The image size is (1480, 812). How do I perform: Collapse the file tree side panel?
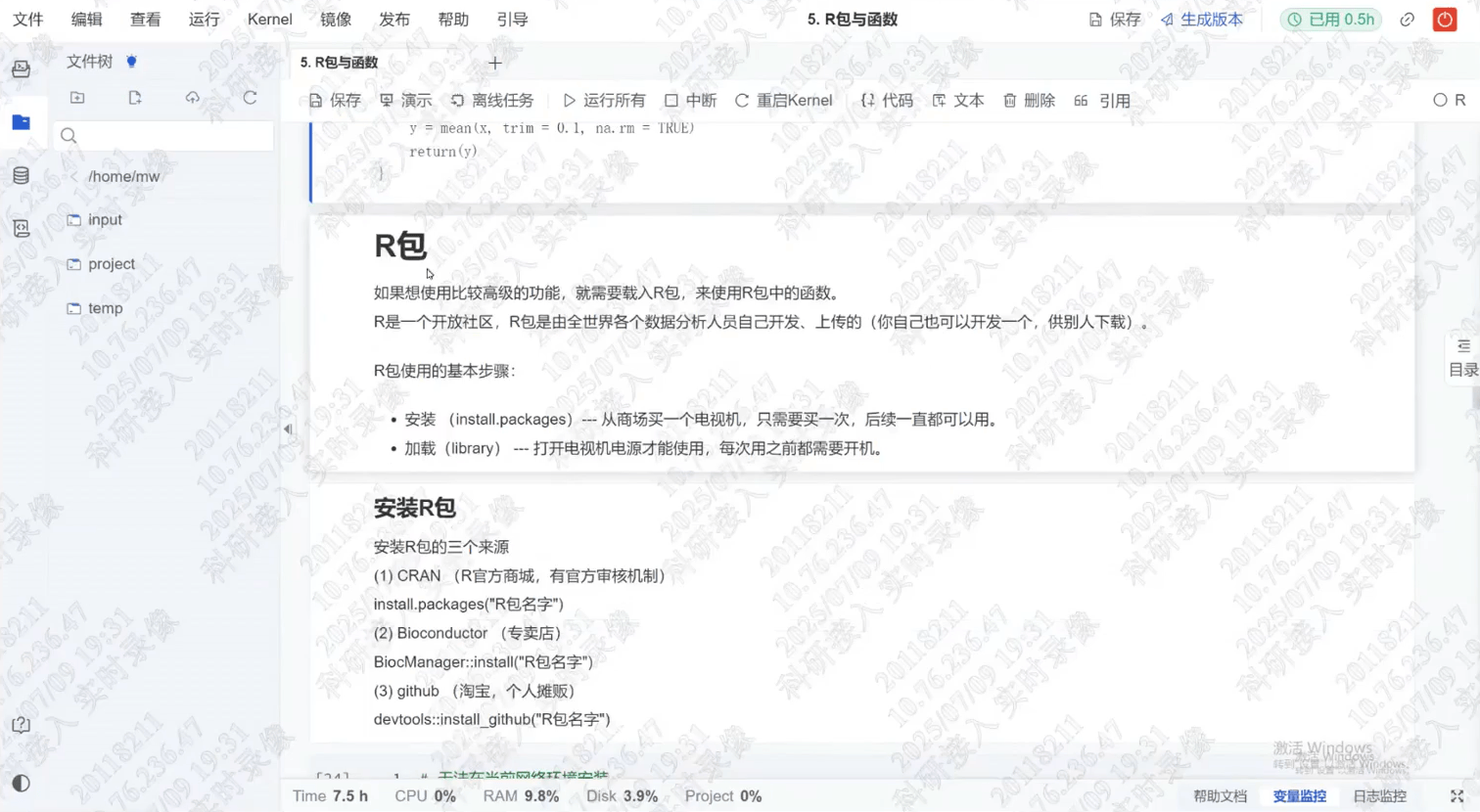[x=288, y=429]
